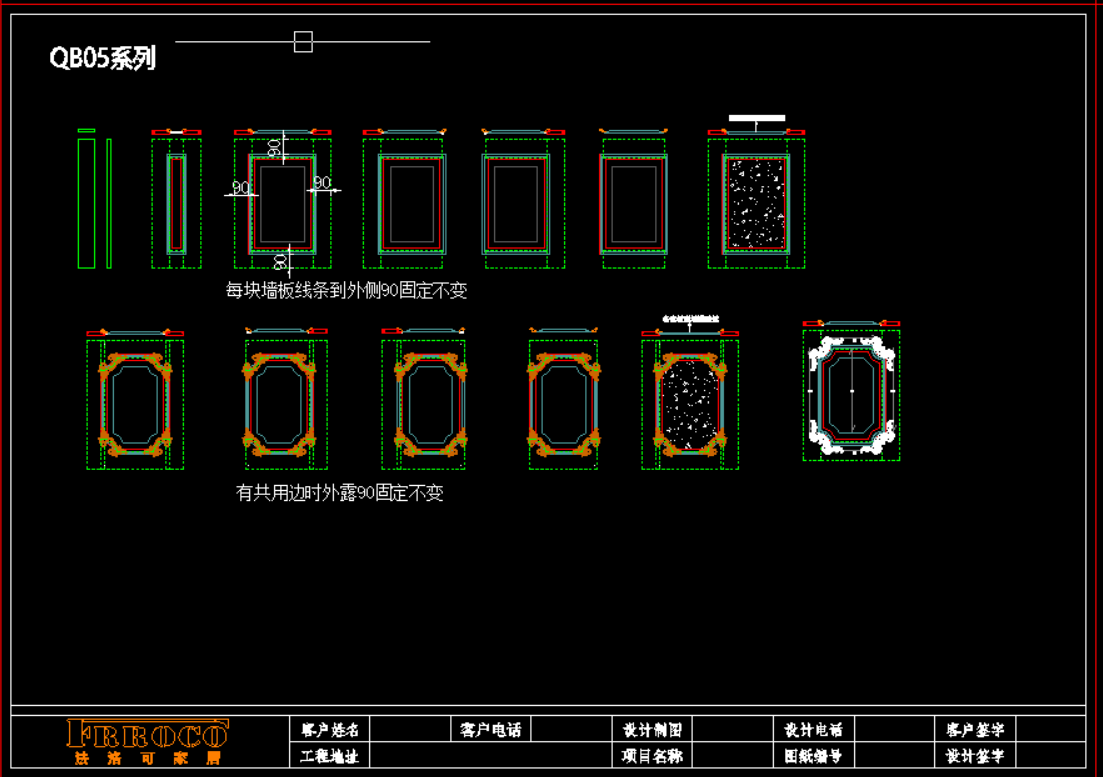Viewport: 1103px width, 777px height.
Task: Select the first ornate orange-corner panel, bottom row
Action: coord(135,404)
